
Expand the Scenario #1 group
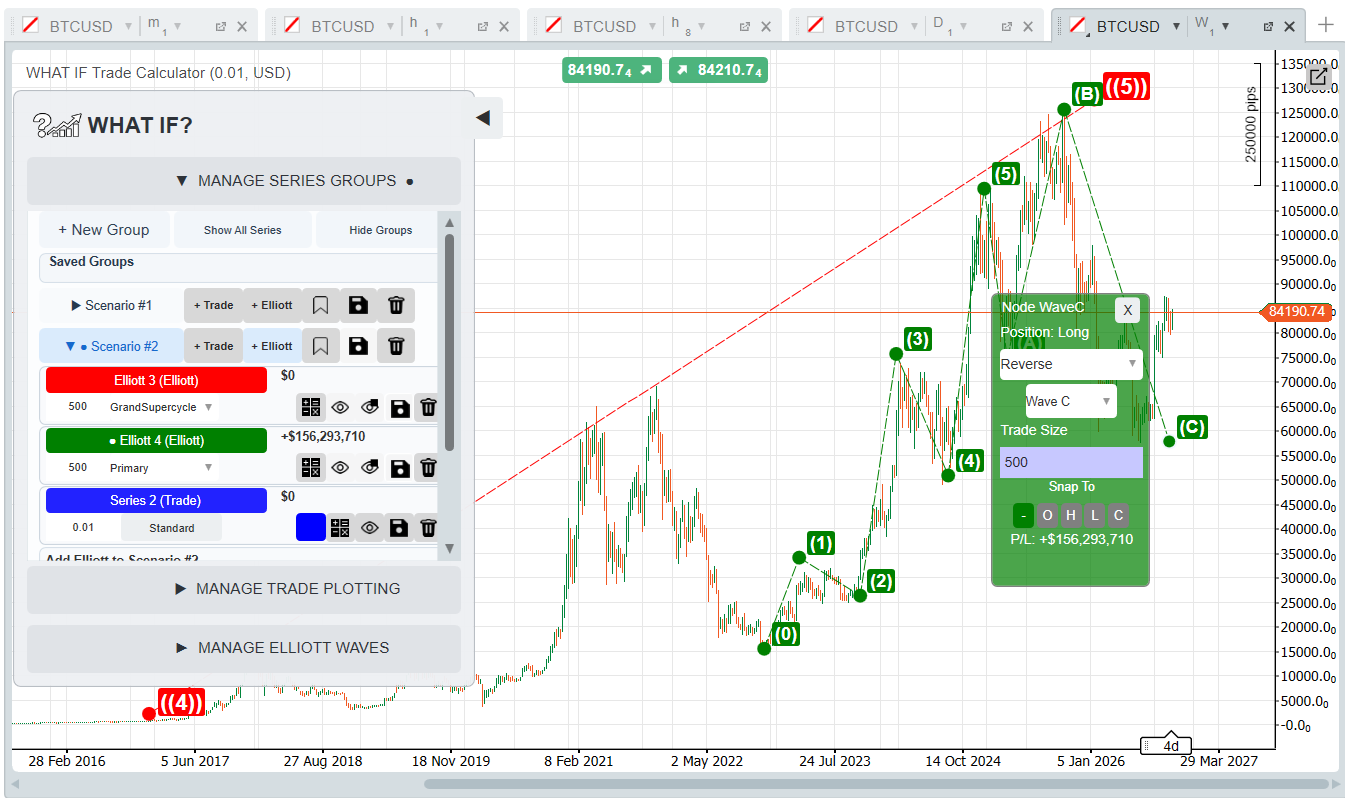coord(112,305)
